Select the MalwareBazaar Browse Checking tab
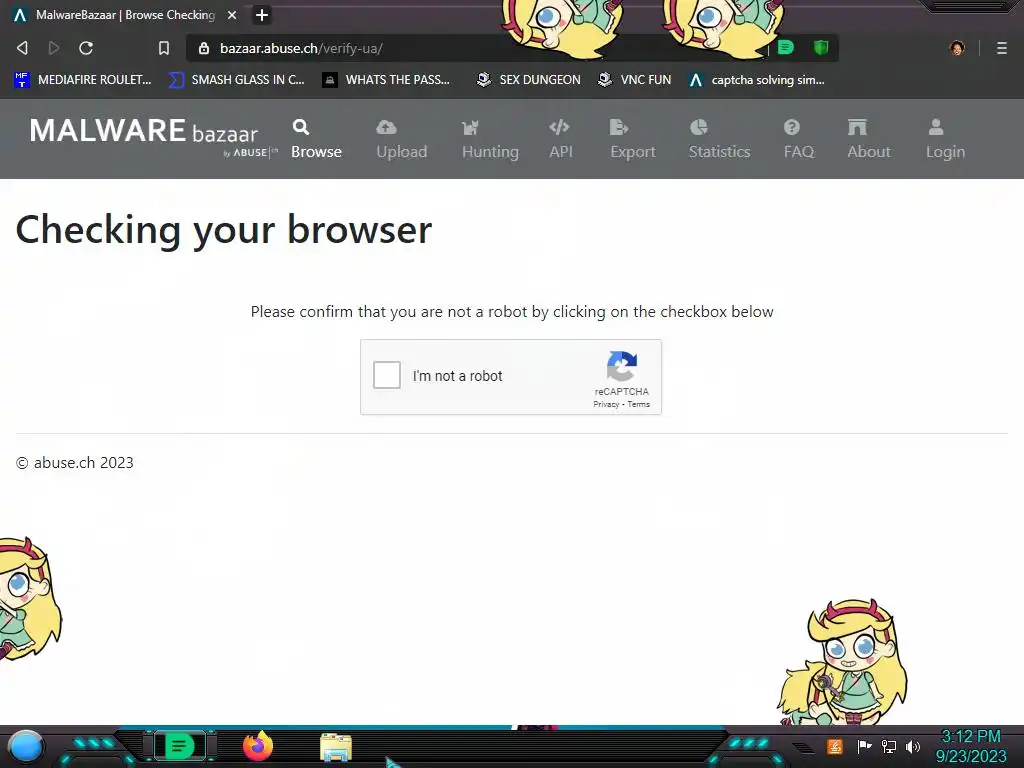Screen dimensions: 1024x768 tap(124, 15)
